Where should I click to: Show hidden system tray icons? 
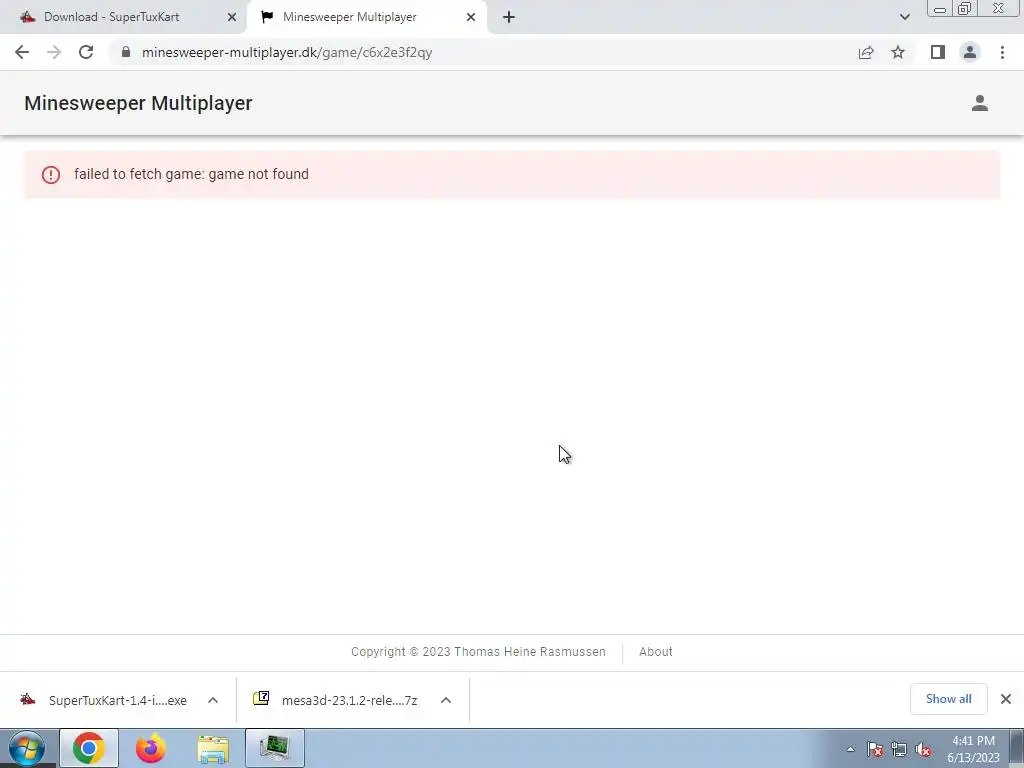coord(850,749)
